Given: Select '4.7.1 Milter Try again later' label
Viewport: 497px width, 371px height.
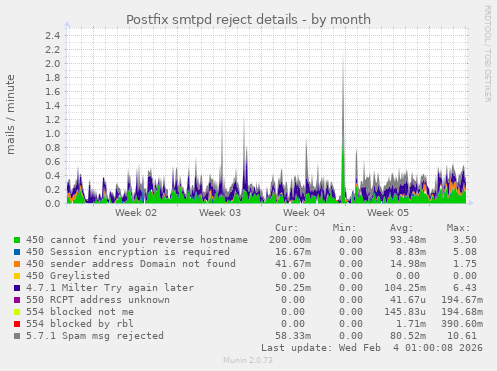Looking at the screenshot, I should (110, 288).
